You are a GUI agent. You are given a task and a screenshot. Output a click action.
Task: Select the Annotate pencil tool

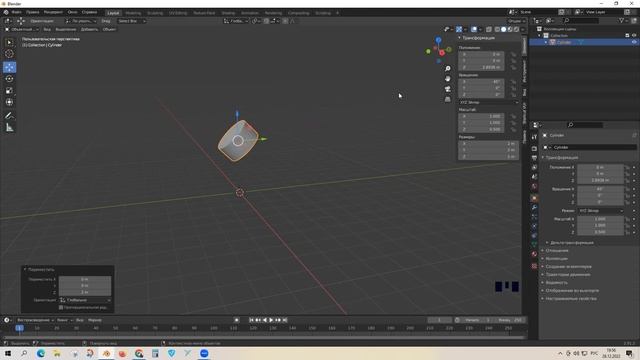[9, 116]
